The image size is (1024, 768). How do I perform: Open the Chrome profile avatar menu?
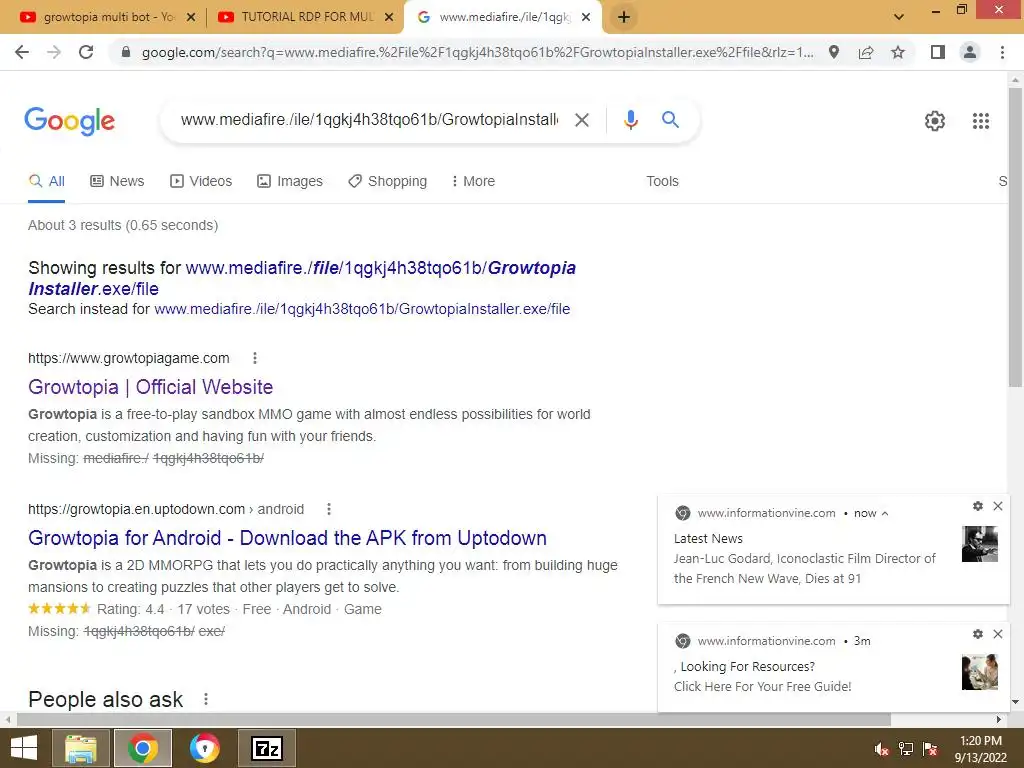pos(970,52)
